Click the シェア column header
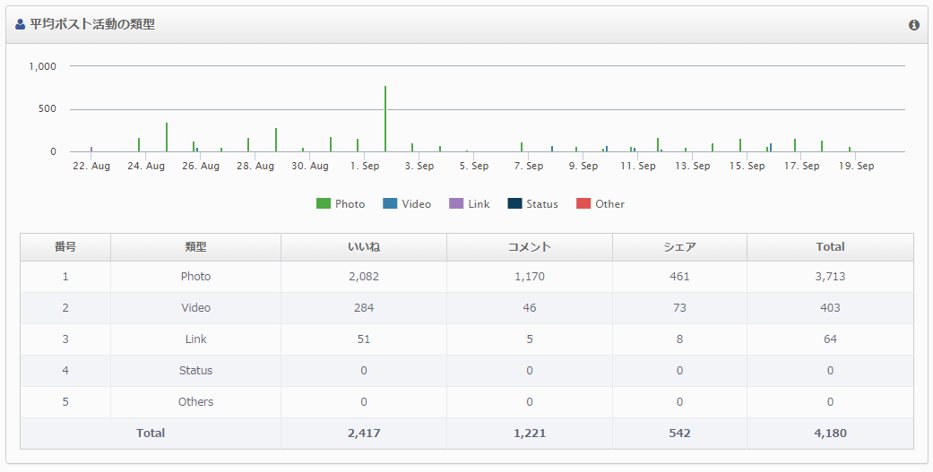933x472 pixels. pos(679,247)
